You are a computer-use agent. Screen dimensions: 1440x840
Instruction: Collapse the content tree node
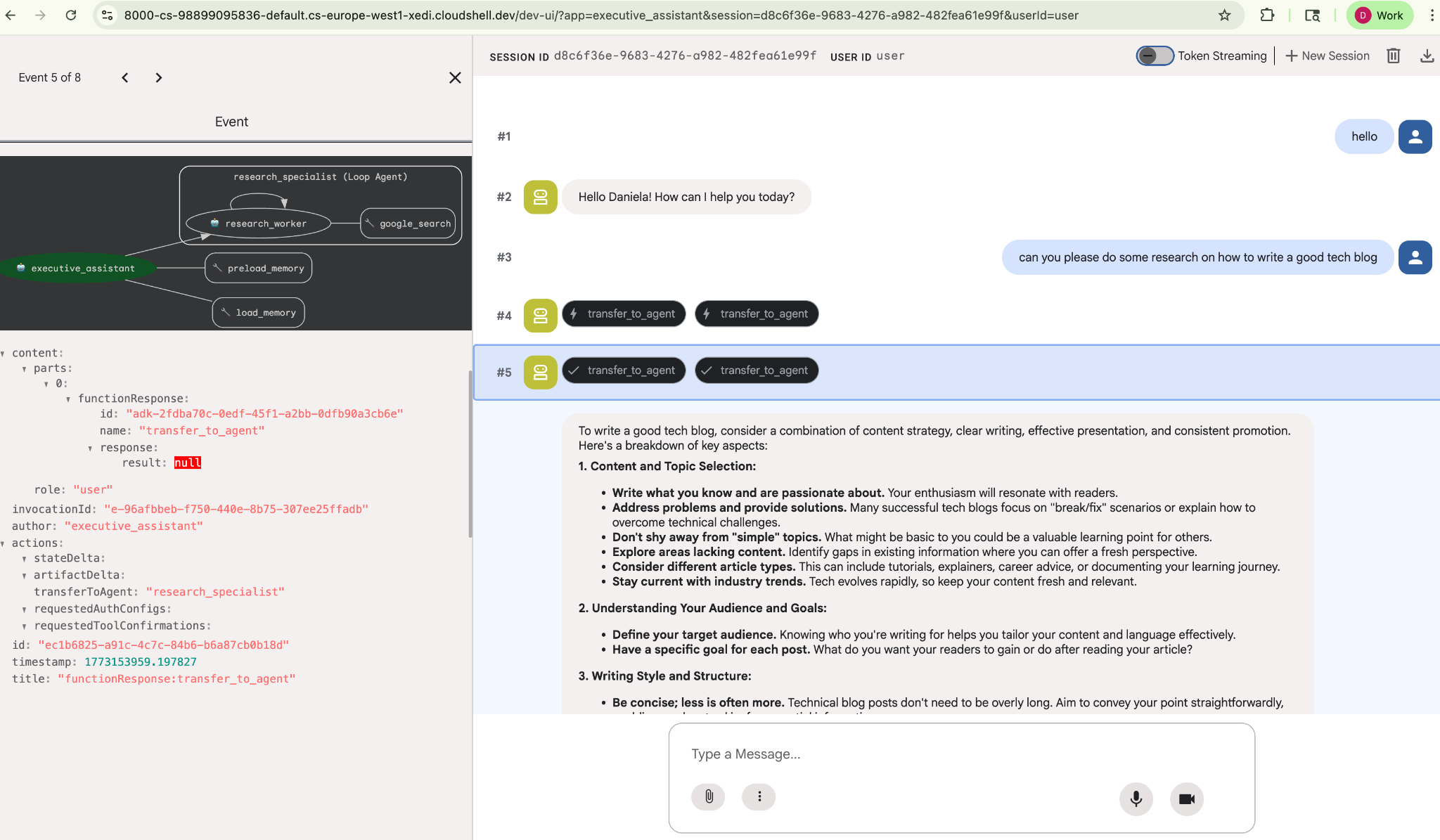(4, 354)
